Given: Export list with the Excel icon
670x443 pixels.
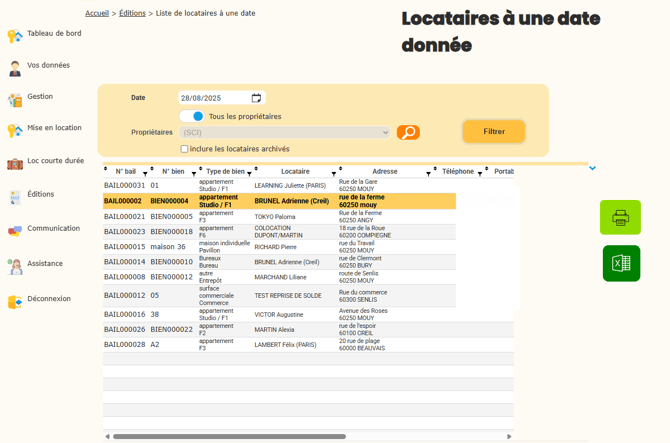Looking at the screenshot, I should point(620,263).
